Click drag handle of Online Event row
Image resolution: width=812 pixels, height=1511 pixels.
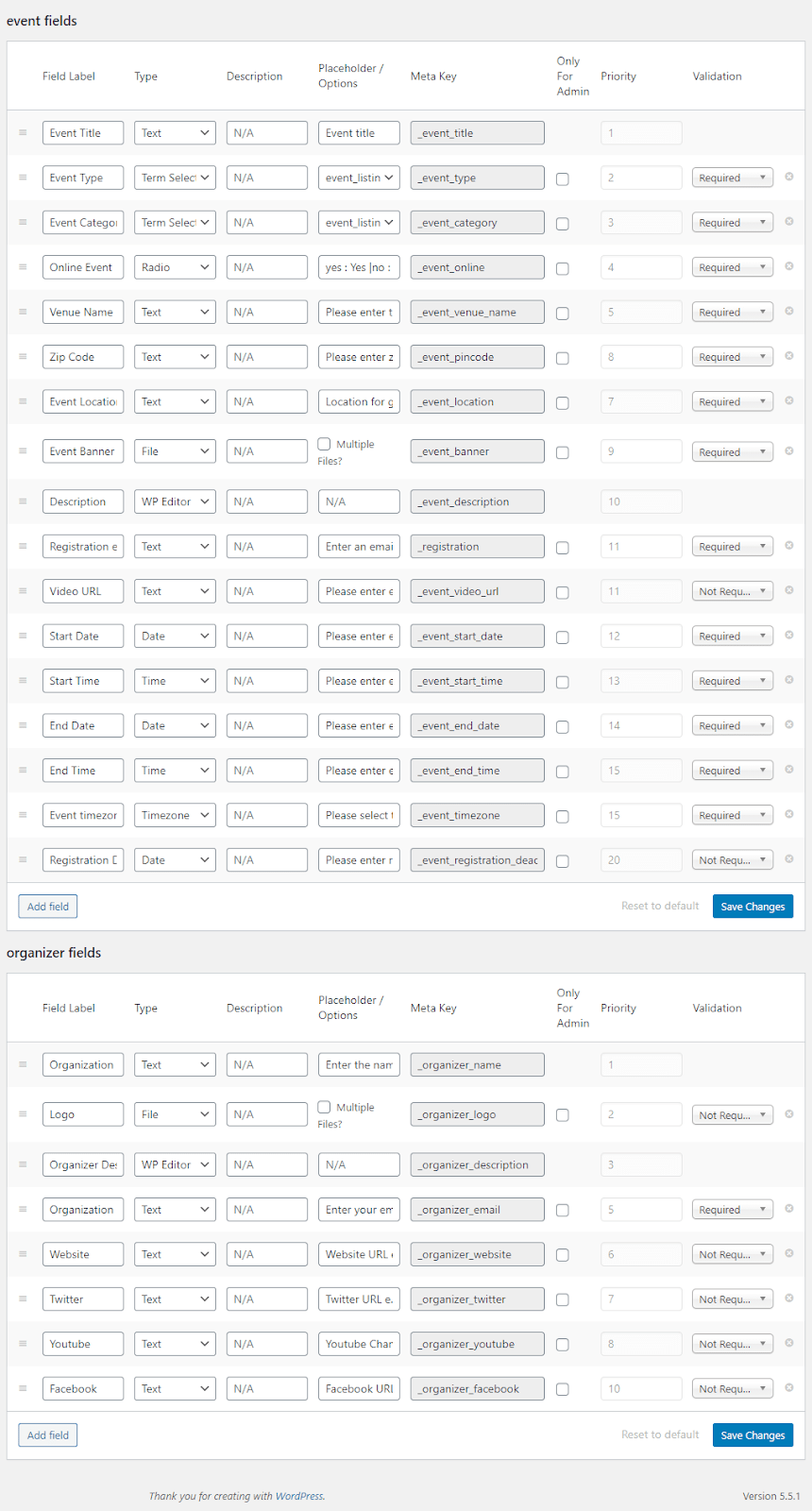(23, 267)
